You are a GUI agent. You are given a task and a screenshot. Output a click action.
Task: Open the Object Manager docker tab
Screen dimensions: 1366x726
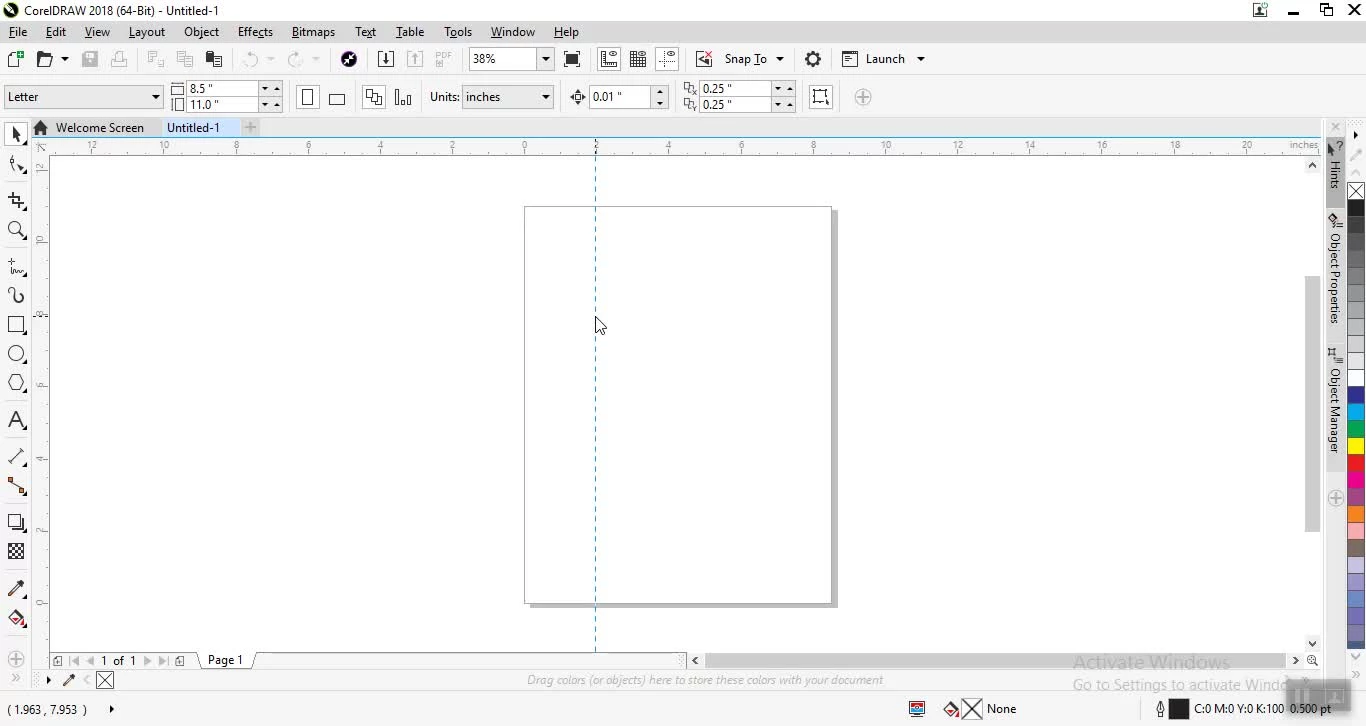point(1335,401)
